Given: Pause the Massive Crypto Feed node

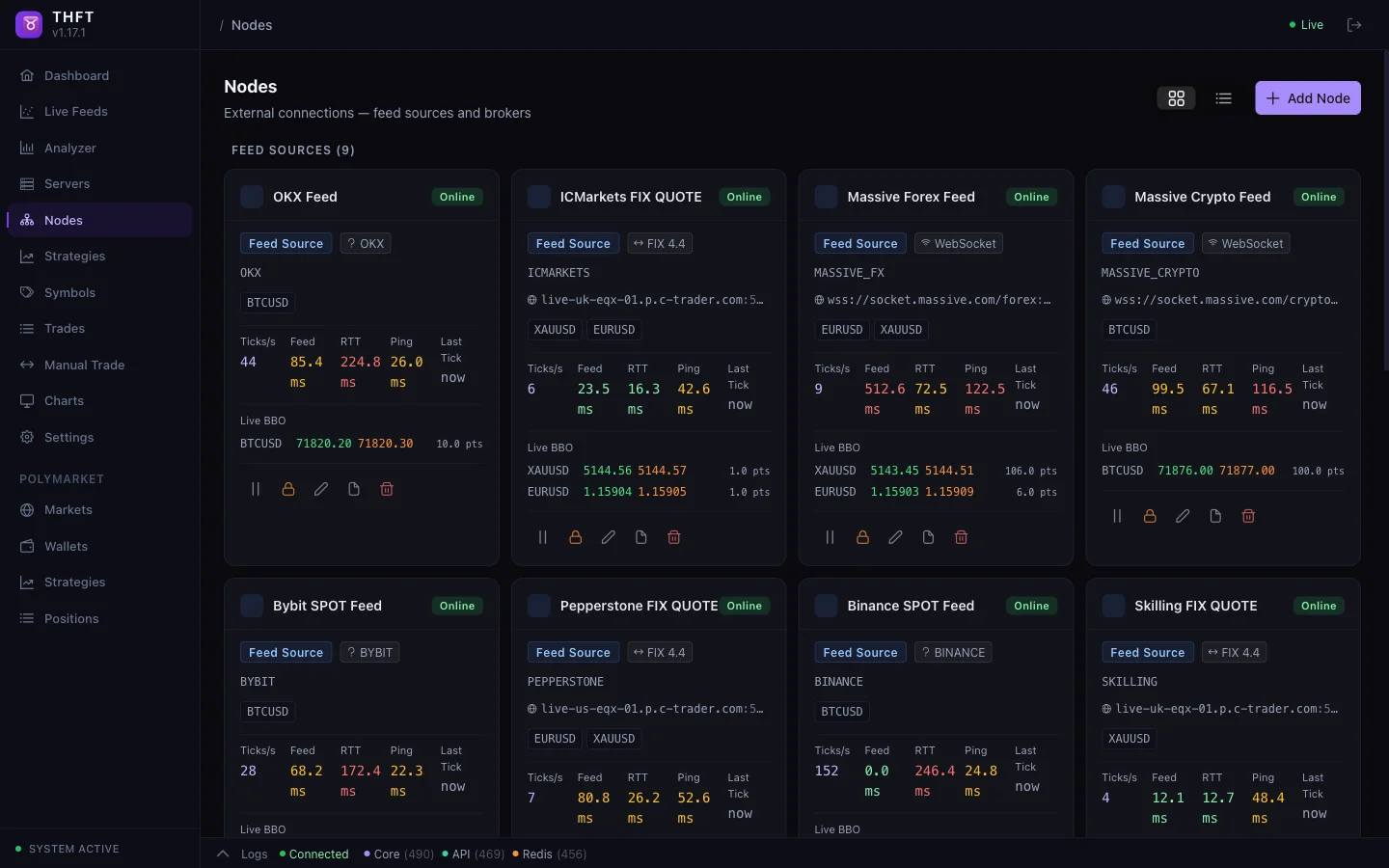Looking at the screenshot, I should pyautogui.click(x=1117, y=516).
